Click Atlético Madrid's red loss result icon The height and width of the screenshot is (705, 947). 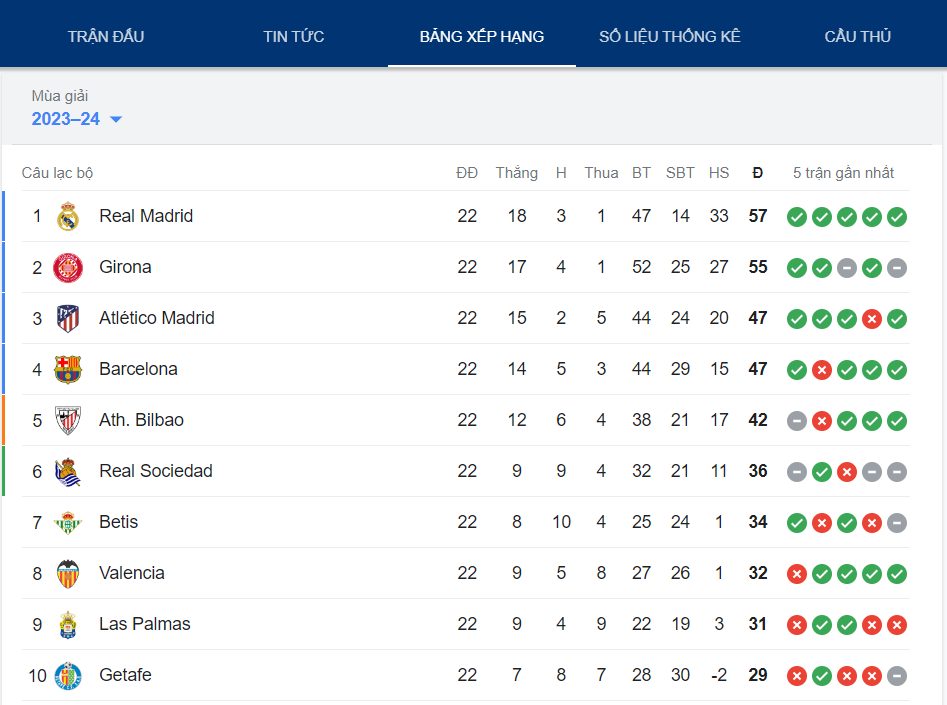872,319
